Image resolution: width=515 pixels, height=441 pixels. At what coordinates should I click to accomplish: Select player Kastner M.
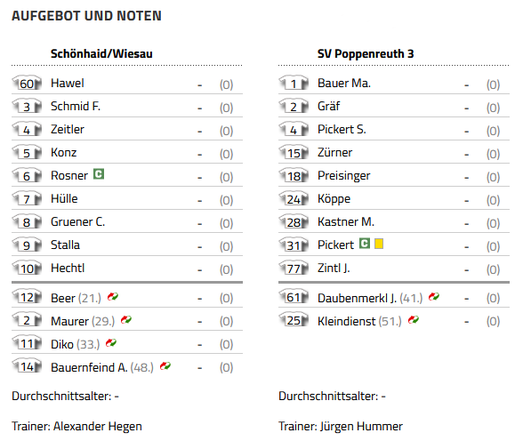[x=346, y=222]
